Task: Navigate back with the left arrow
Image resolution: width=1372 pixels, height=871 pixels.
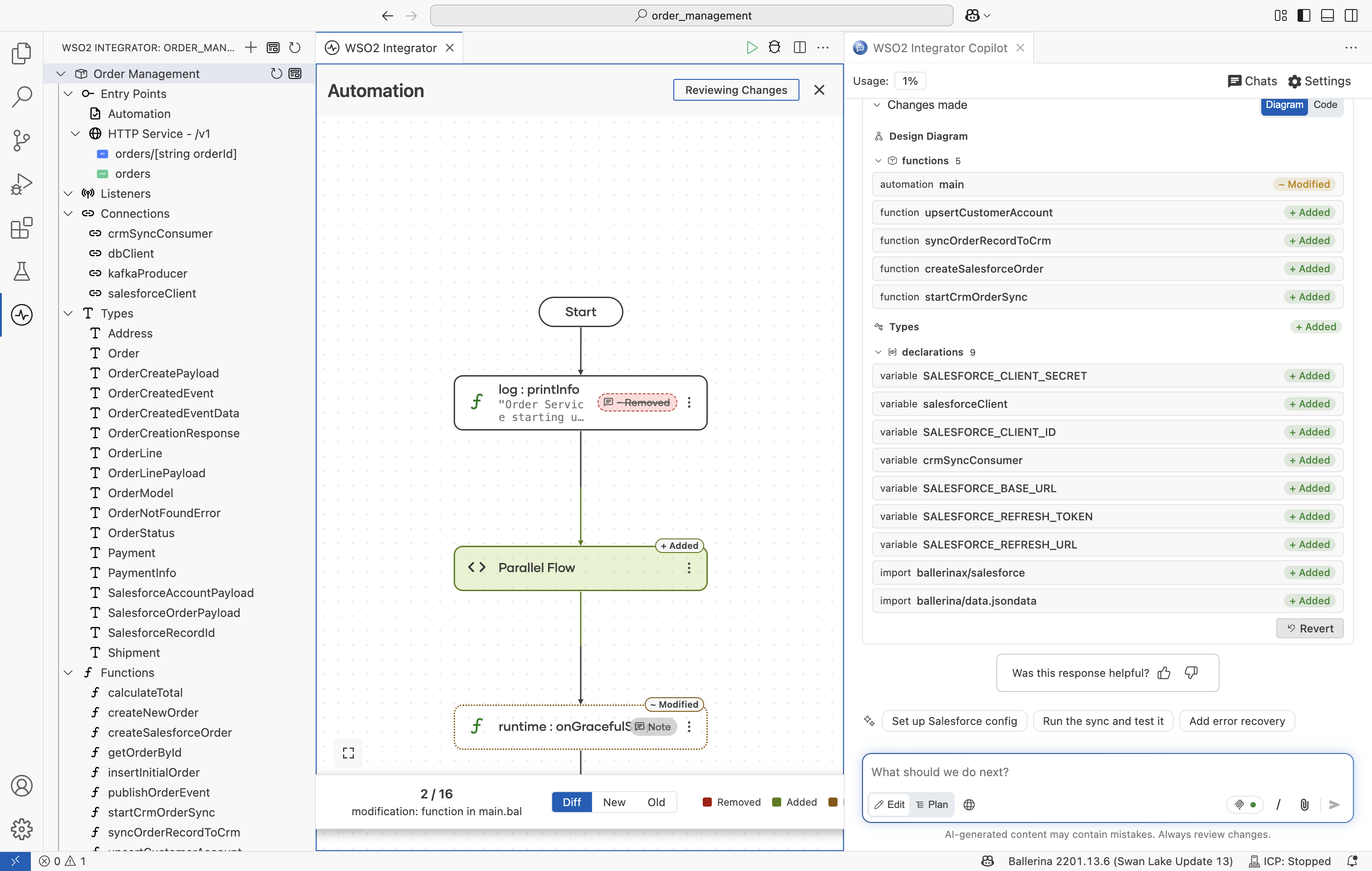Action: pyautogui.click(x=387, y=15)
